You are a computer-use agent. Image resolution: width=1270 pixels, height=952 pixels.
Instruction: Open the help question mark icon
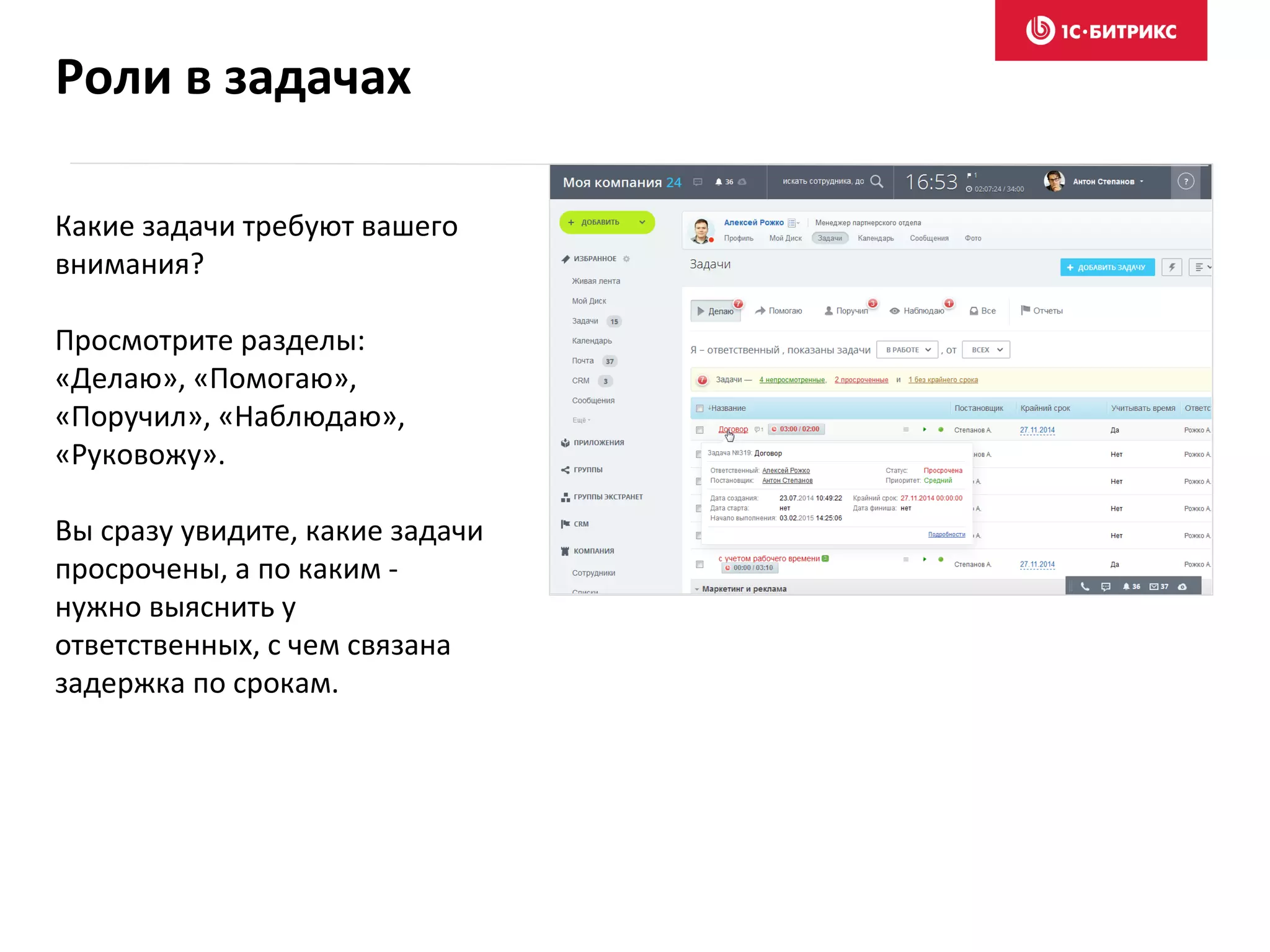click(1185, 182)
